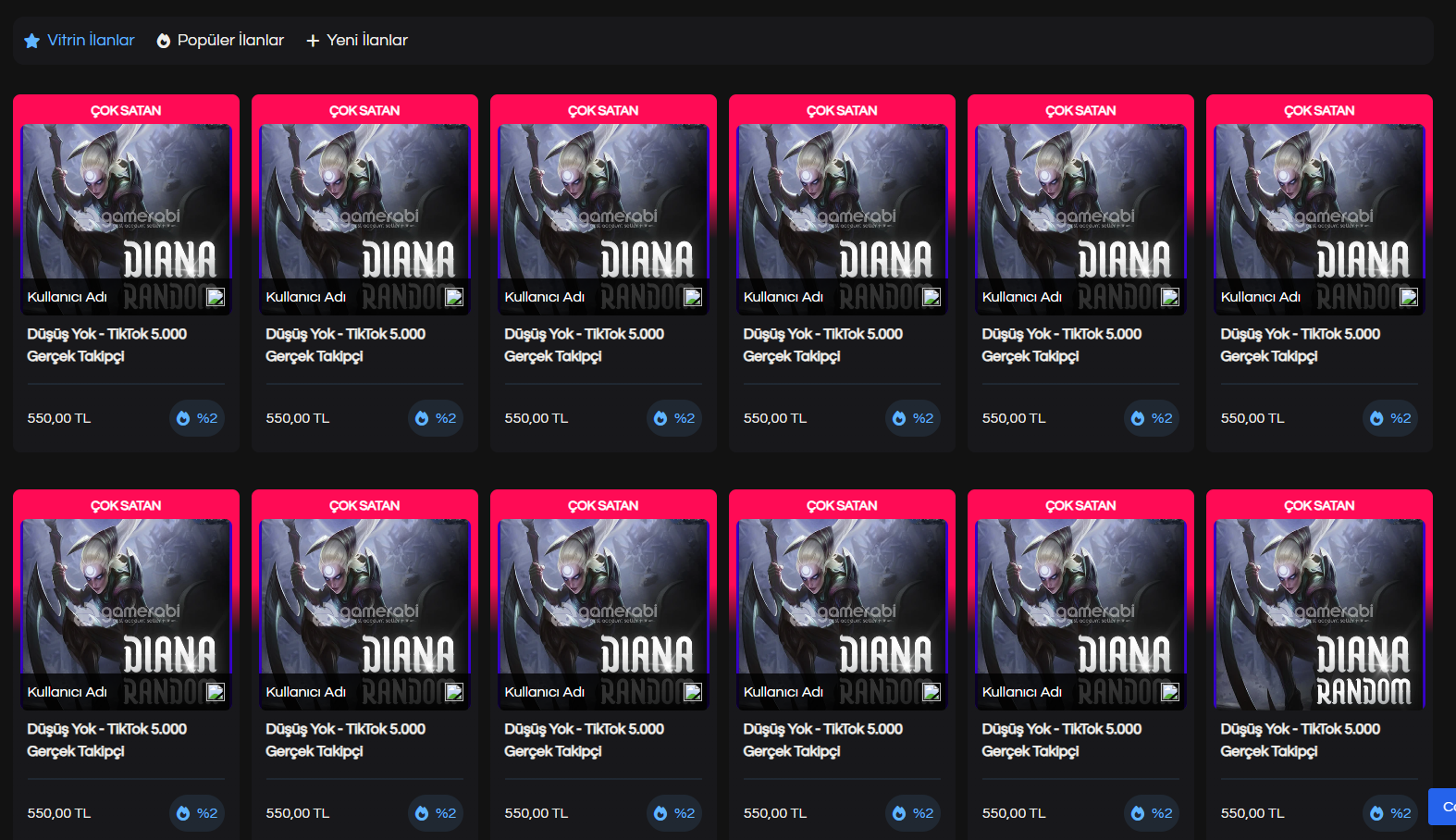The image size is (1456, 840).
Task: Click the %2 flame badge on the first top-row card
Action: pos(197,418)
